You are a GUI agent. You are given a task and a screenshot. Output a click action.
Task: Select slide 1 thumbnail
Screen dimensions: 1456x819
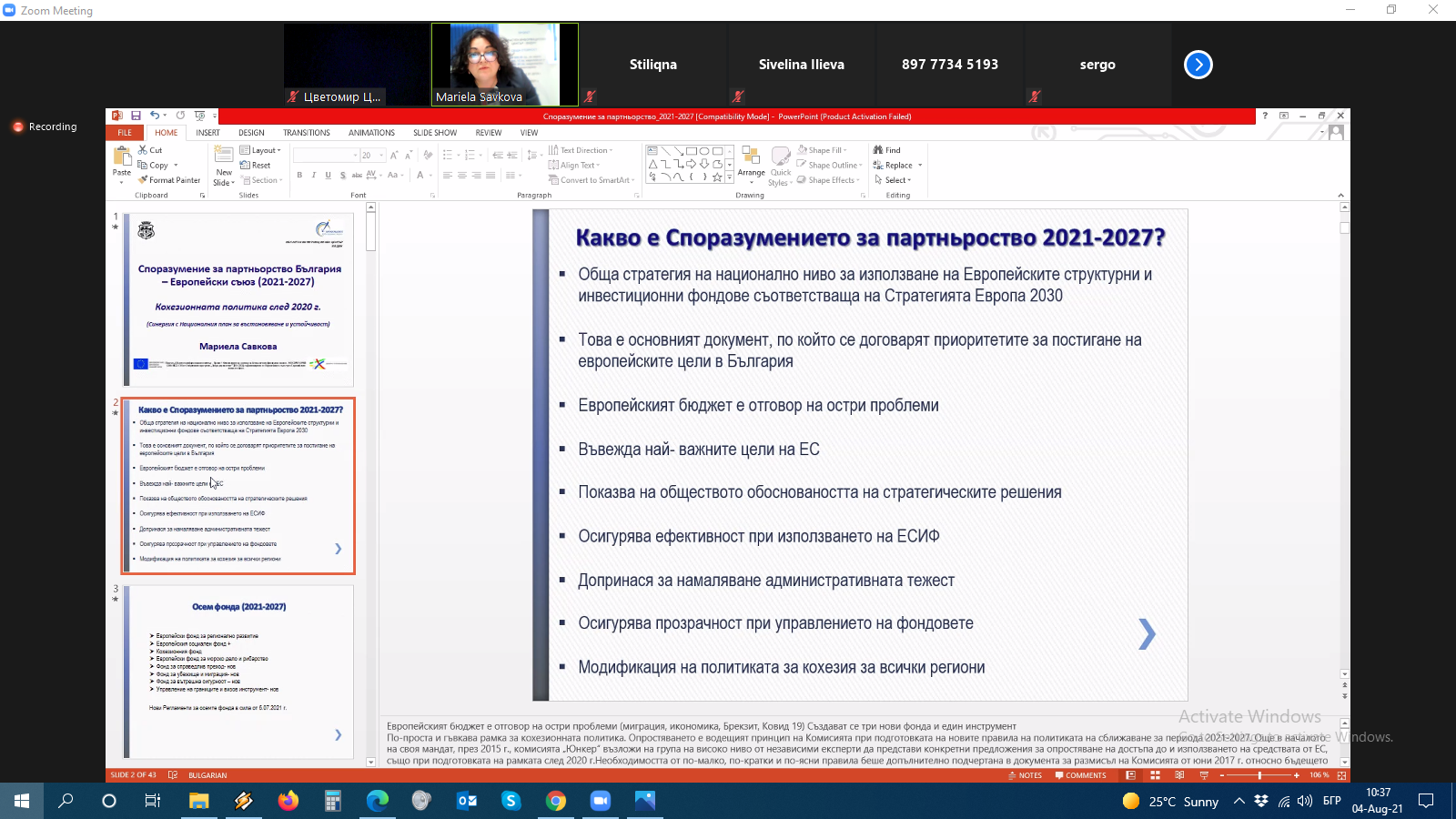[x=238, y=299]
